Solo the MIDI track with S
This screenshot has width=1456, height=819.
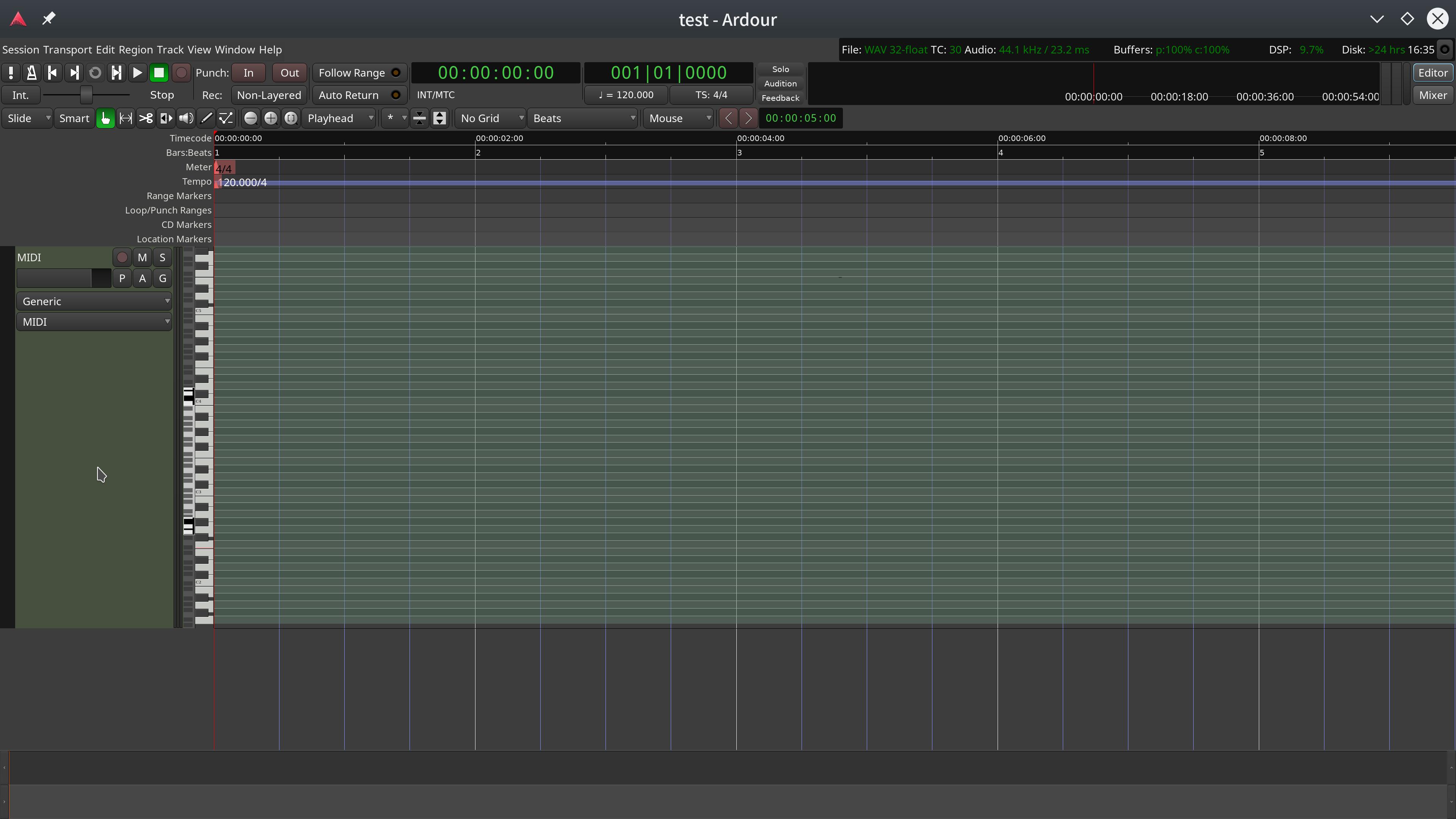pos(162,258)
